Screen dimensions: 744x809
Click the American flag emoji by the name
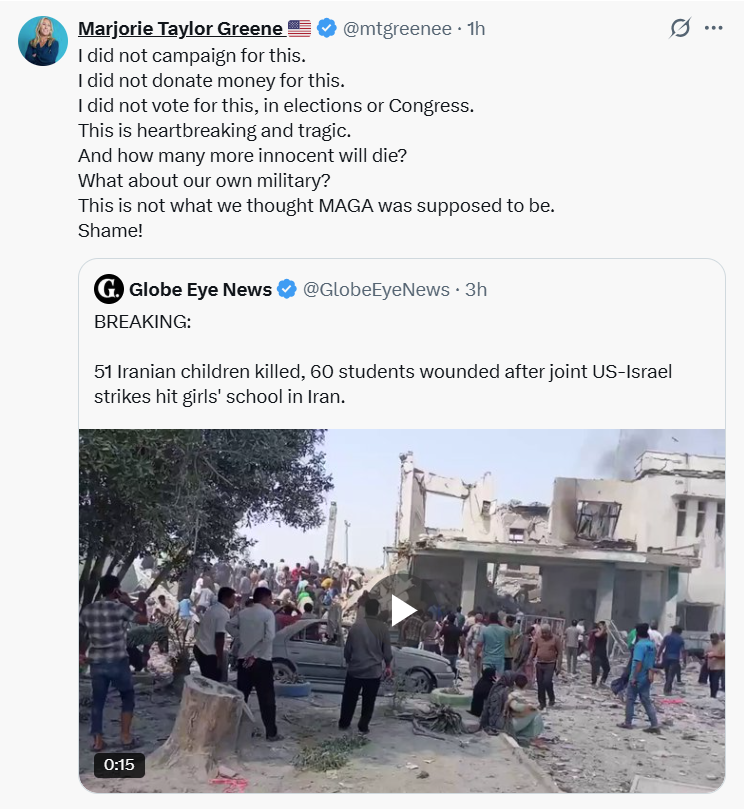point(299,28)
